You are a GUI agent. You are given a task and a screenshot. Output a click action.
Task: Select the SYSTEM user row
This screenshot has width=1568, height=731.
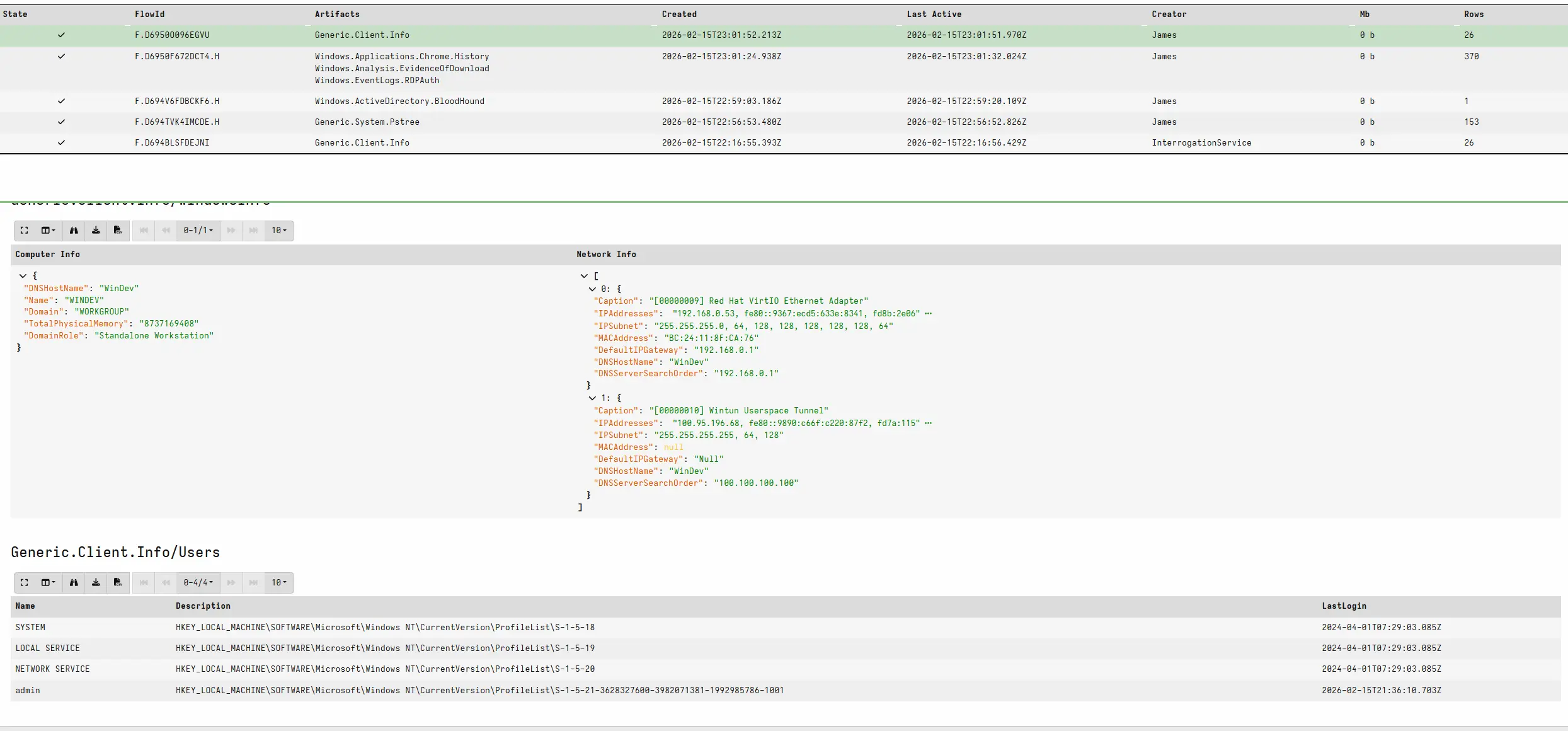786,628
